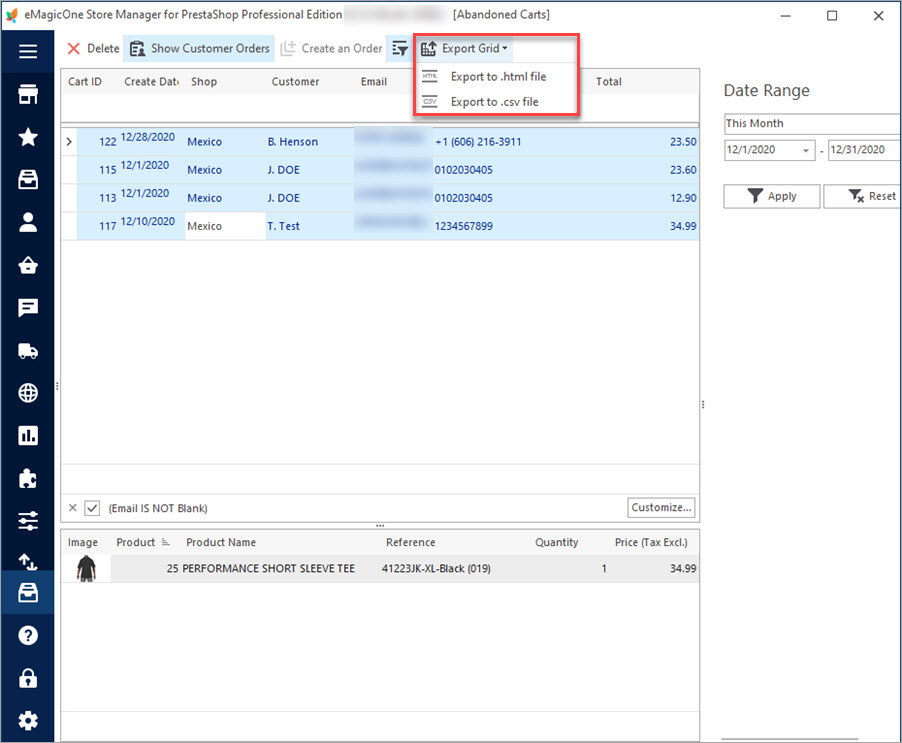Viewport: 902px width, 743px height.
Task: Sort by the Image column header
Action: [83, 542]
